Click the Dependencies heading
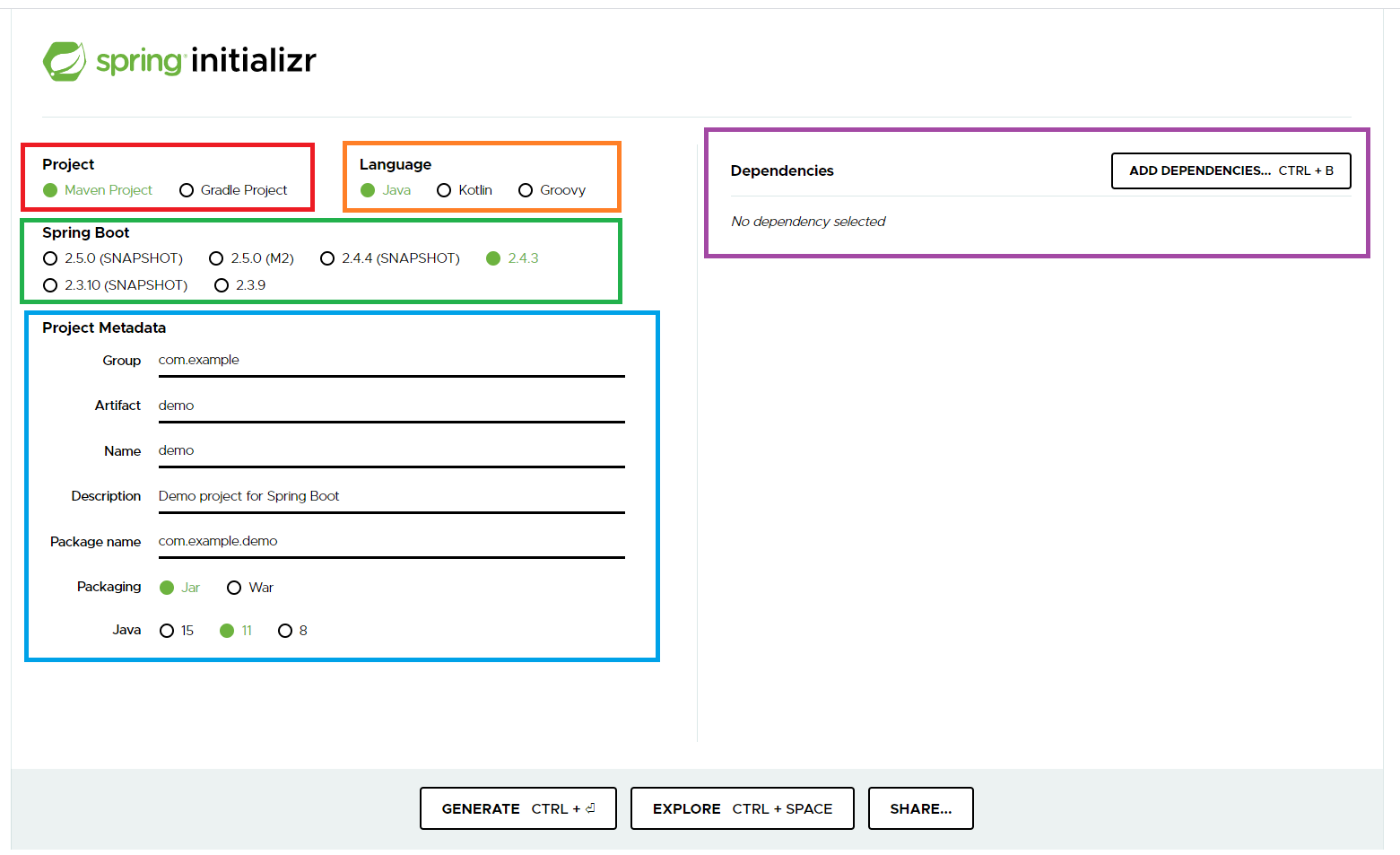 (782, 170)
